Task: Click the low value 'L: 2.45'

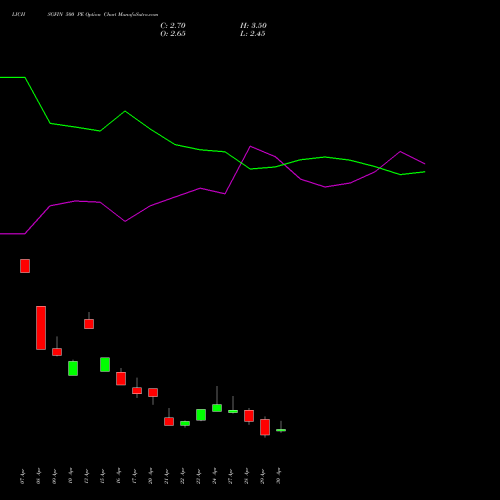Action: click(x=253, y=34)
